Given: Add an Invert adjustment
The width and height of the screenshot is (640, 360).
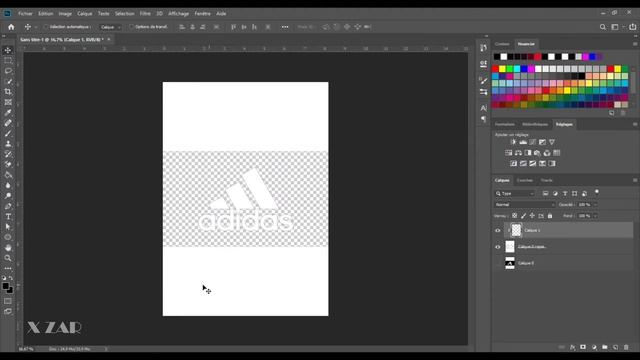Looking at the screenshot, I should click(513, 163).
